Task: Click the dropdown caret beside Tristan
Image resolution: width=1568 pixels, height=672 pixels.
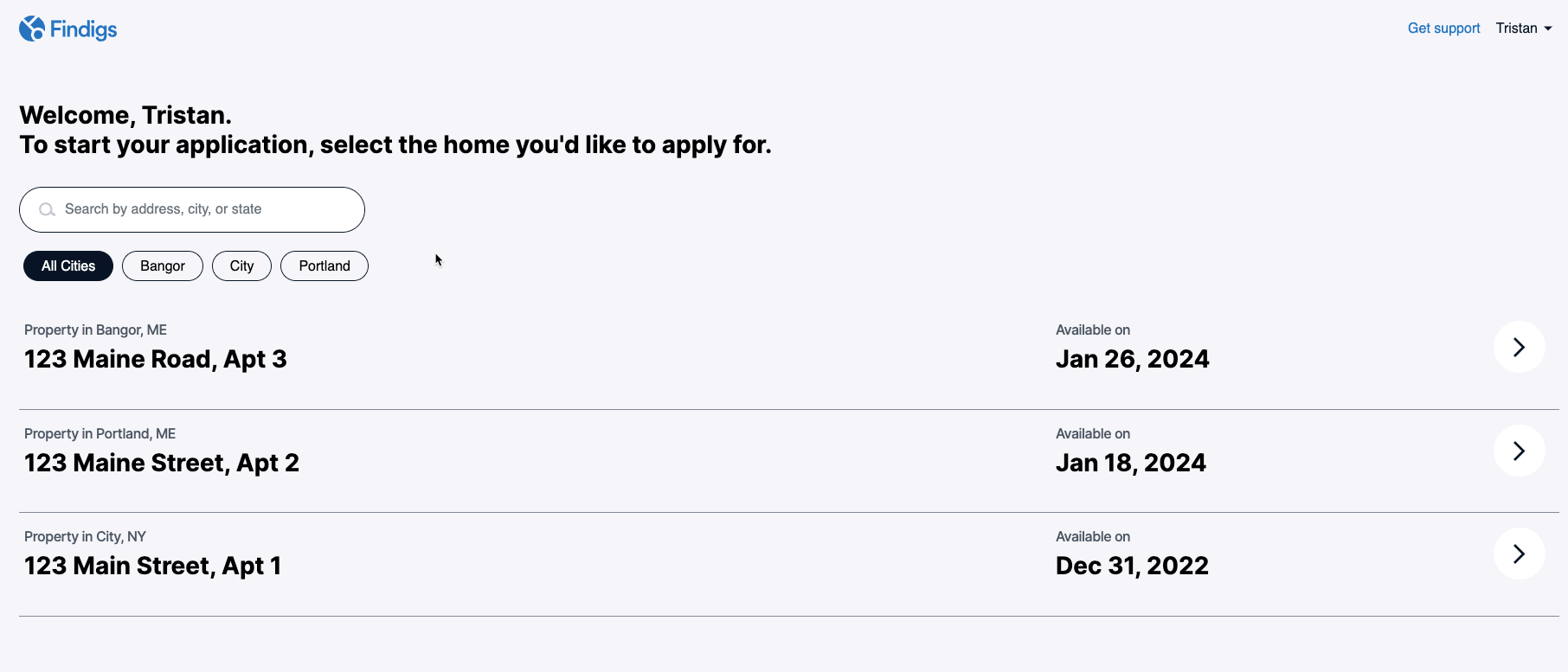Action: 1548,29
